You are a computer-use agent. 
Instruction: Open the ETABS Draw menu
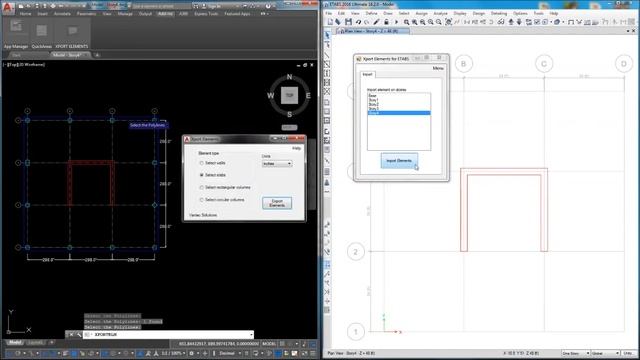tap(388, 13)
